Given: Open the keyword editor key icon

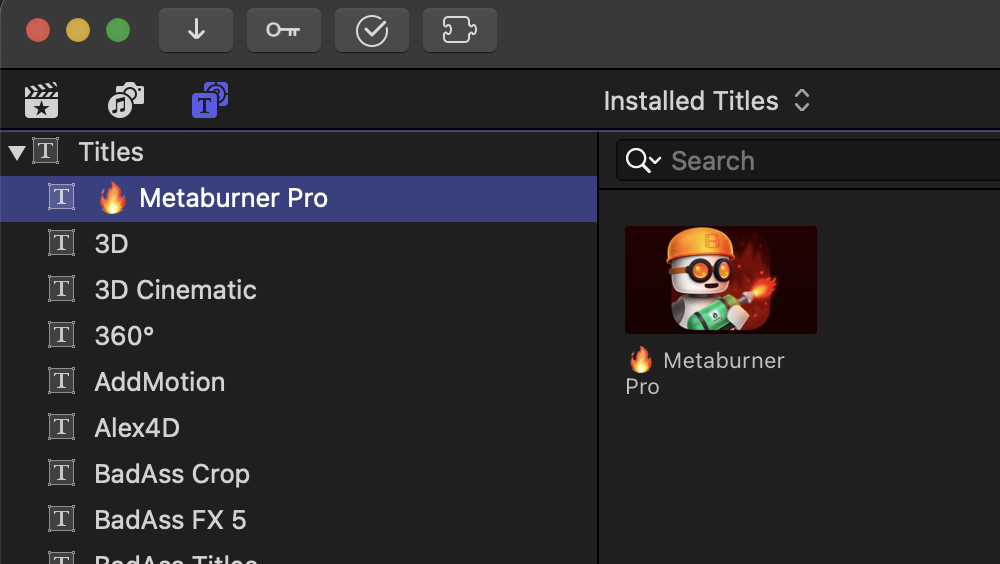Looking at the screenshot, I should 283,30.
